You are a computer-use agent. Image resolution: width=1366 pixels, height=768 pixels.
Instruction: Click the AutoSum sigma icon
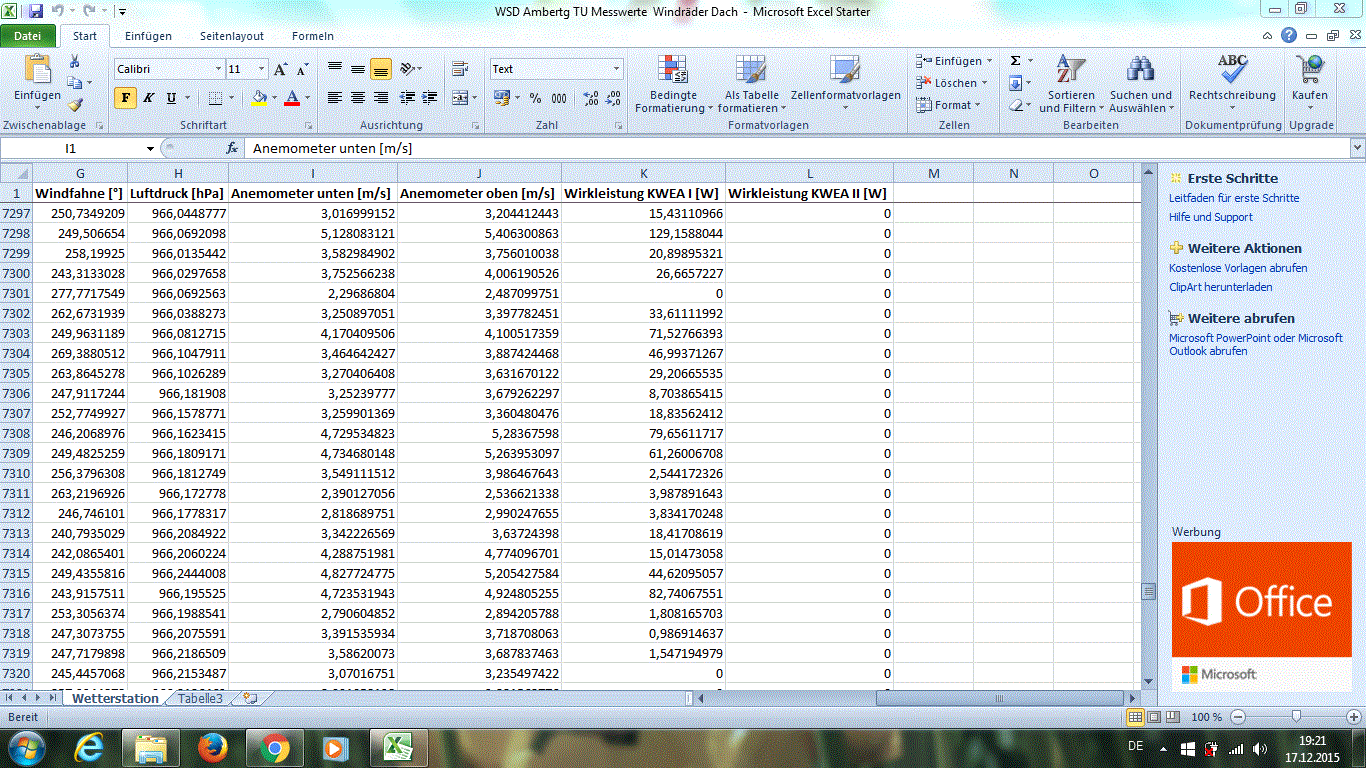pyautogui.click(x=1015, y=61)
